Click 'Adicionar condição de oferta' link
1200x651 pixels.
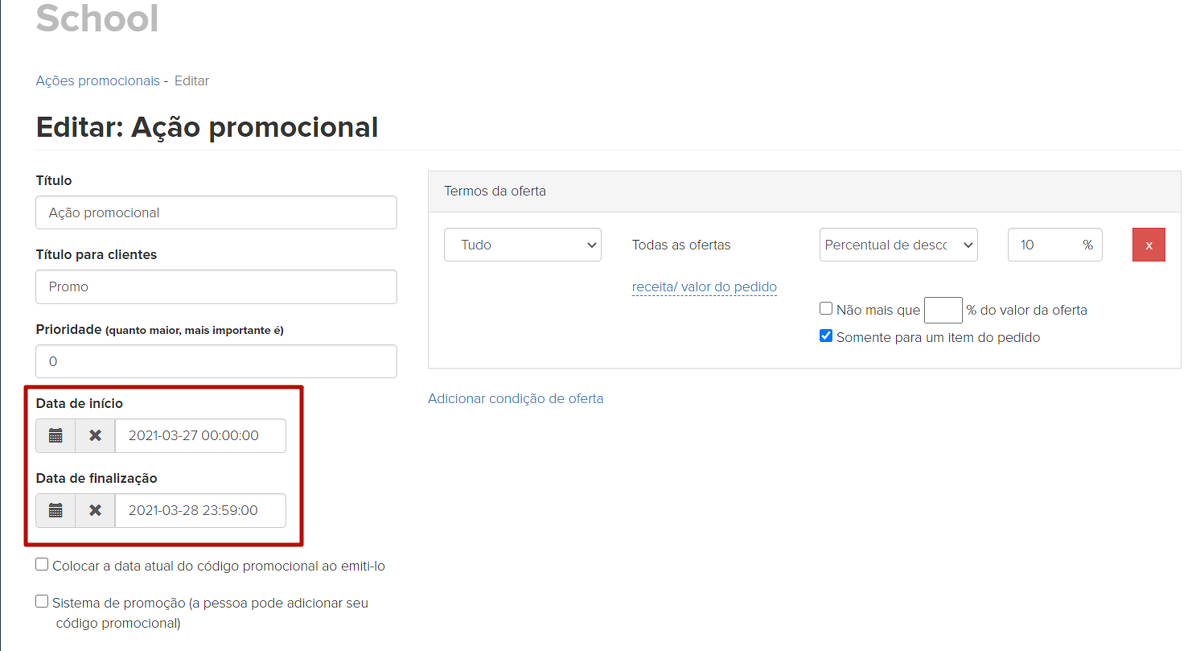(515, 398)
